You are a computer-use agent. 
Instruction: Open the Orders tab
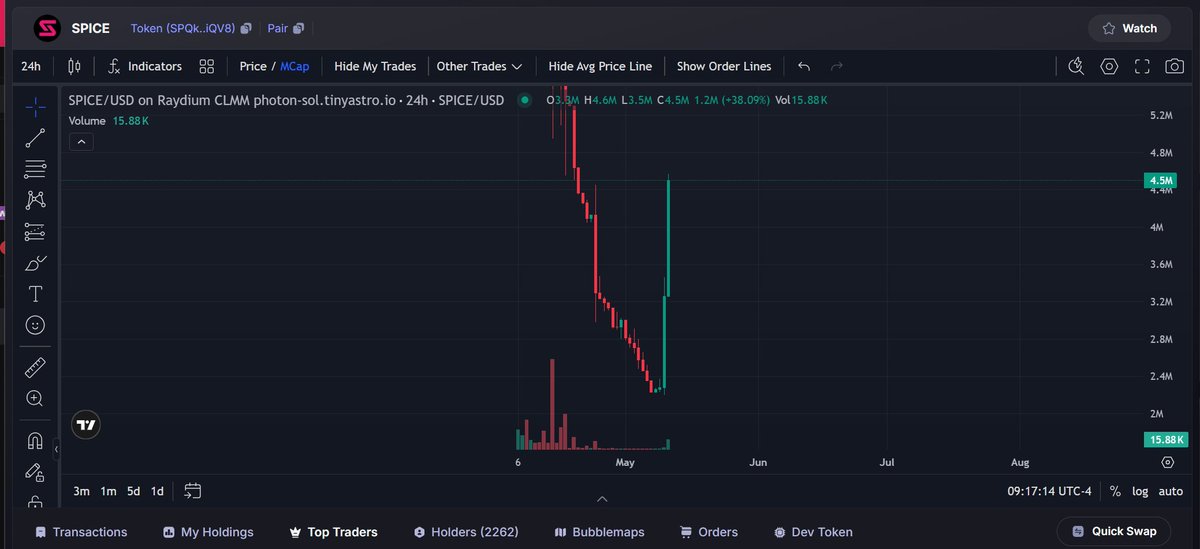709,532
